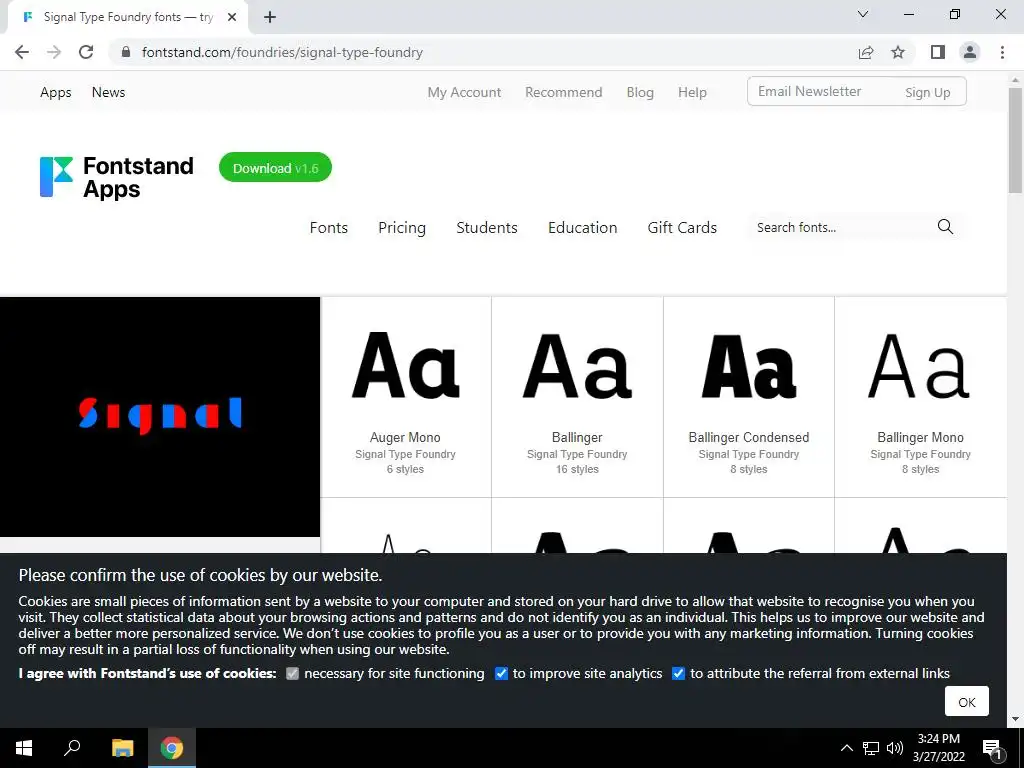Open the Fonts menu item
Image resolution: width=1024 pixels, height=768 pixels.
(x=328, y=227)
